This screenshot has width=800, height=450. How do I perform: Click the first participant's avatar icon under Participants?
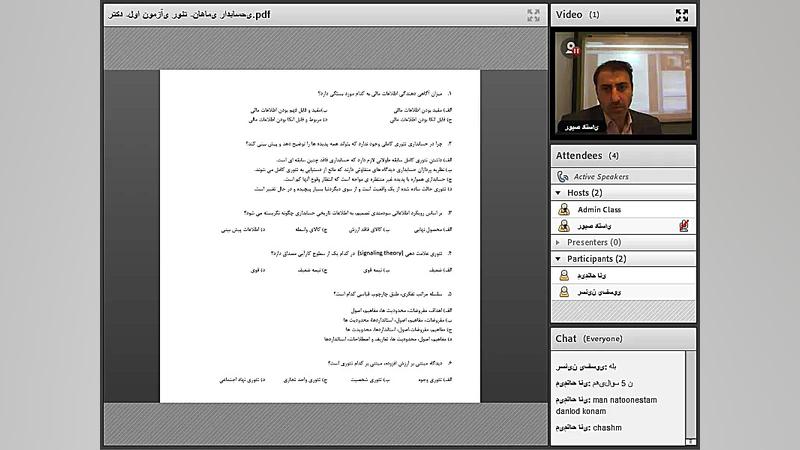click(x=564, y=276)
